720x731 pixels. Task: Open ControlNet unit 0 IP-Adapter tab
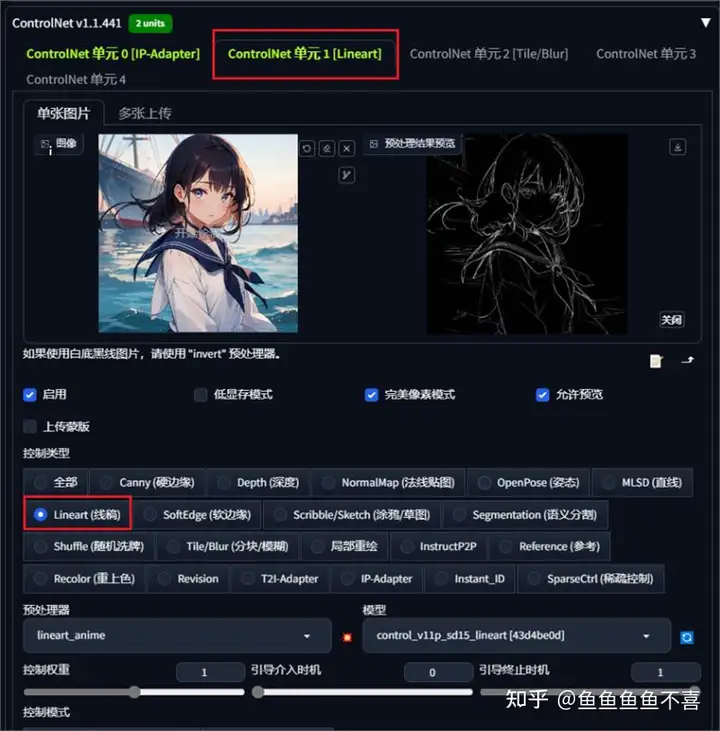click(113, 54)
